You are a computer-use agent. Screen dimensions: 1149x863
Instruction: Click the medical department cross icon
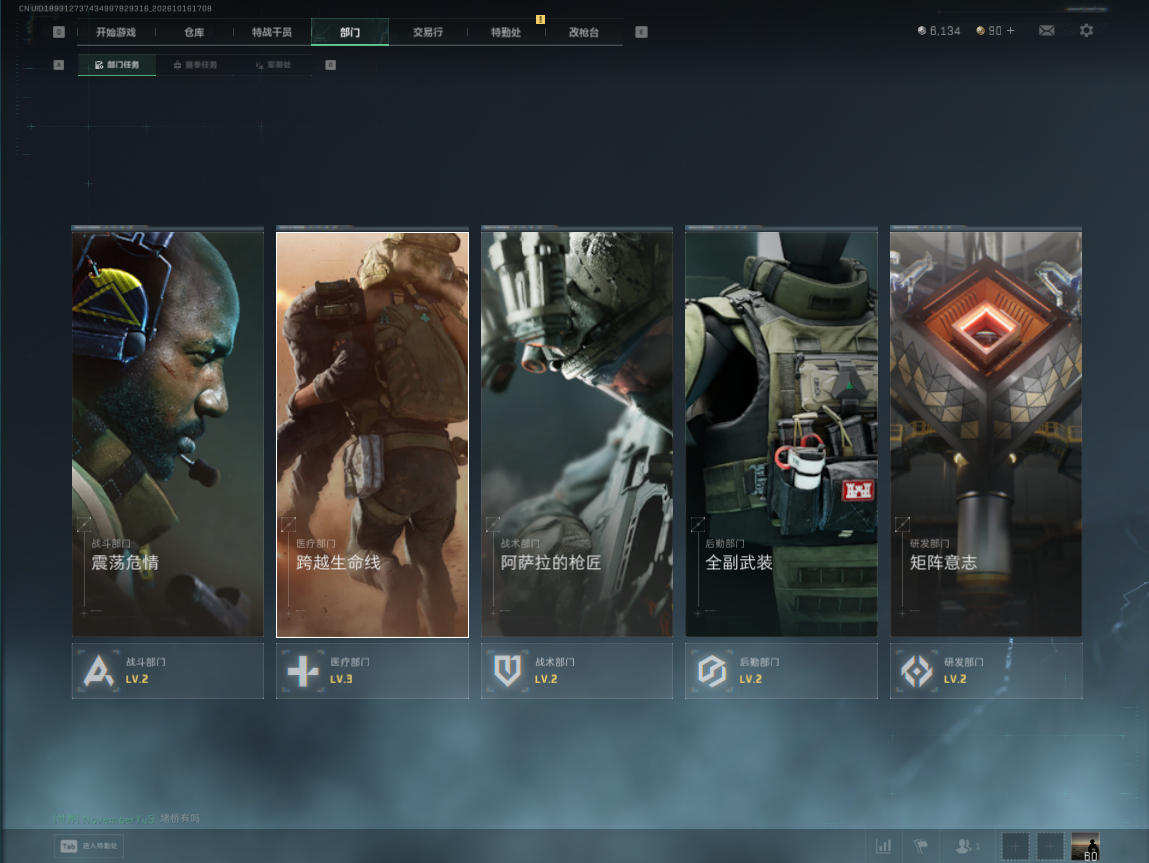[303, 670]
